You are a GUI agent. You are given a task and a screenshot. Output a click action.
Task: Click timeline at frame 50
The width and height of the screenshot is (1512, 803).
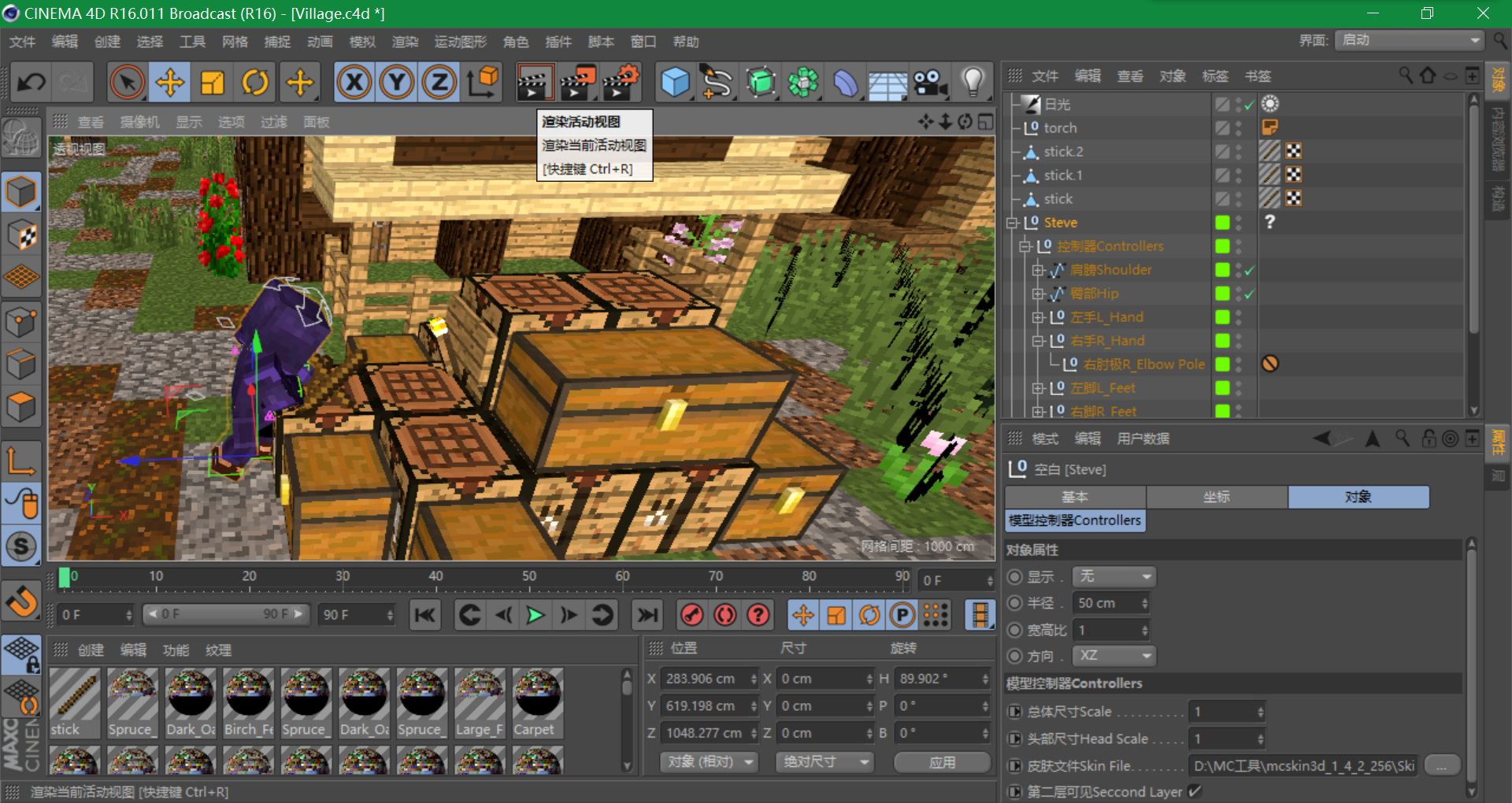(529, 578)
